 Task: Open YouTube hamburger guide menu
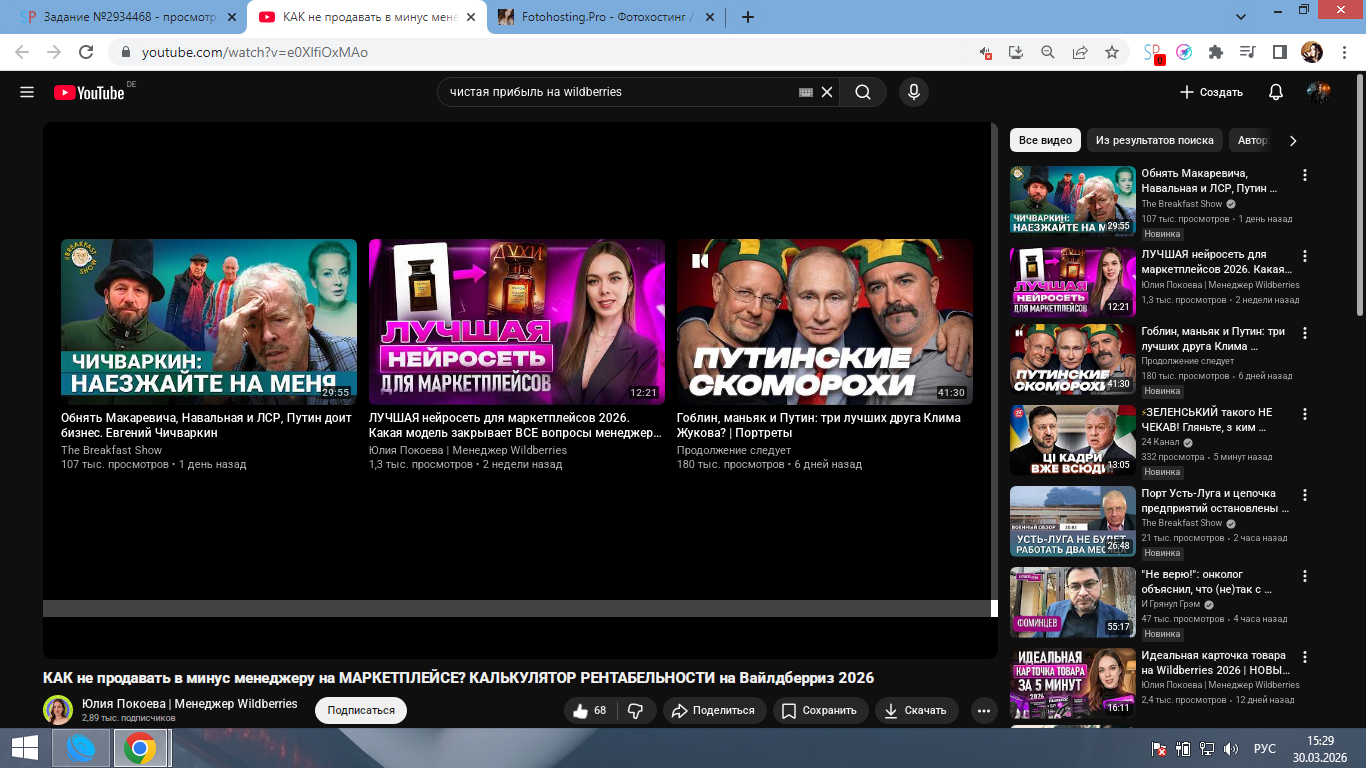[x=27, y=92]
